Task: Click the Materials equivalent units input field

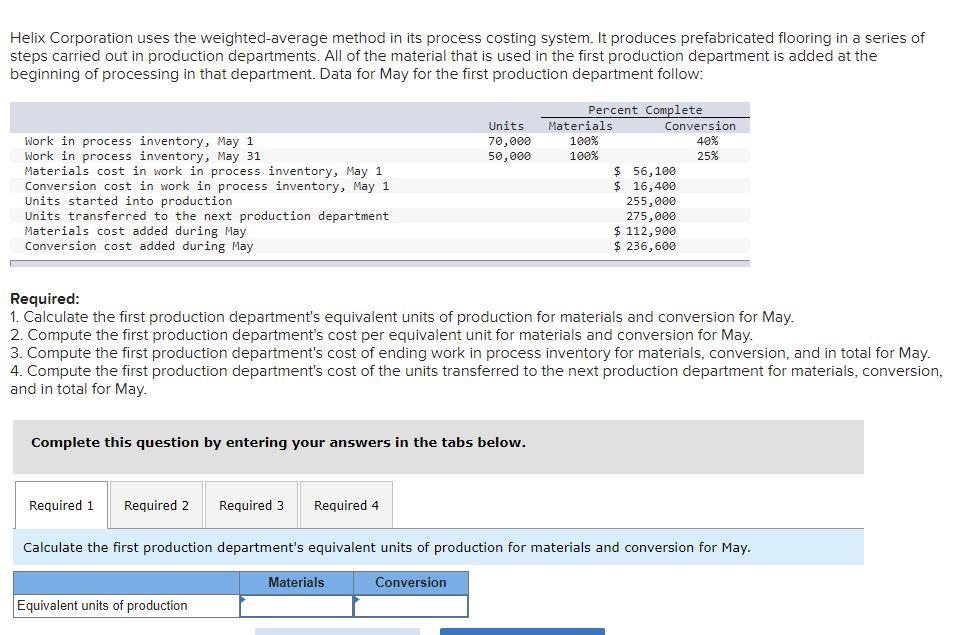Action: point(295,605)
